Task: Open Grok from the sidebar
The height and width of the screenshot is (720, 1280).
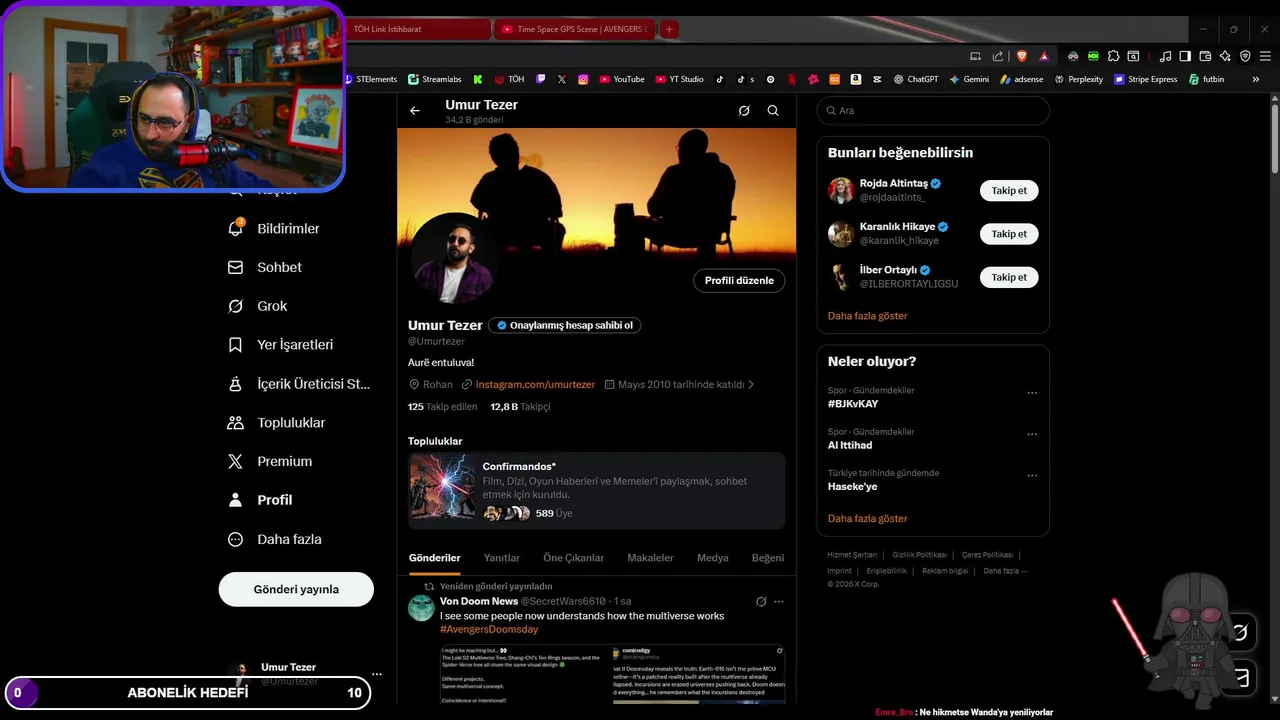Action: (258, 306)
